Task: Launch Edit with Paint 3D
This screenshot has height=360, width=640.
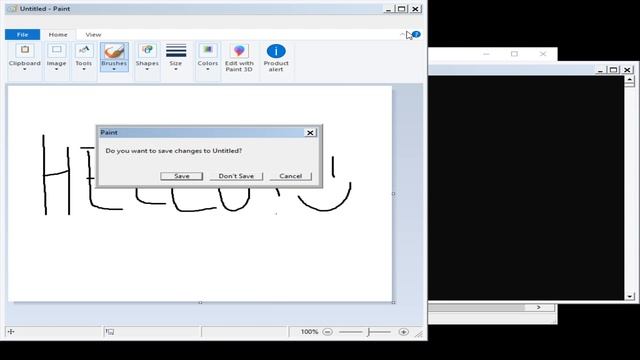Action: 239,58
